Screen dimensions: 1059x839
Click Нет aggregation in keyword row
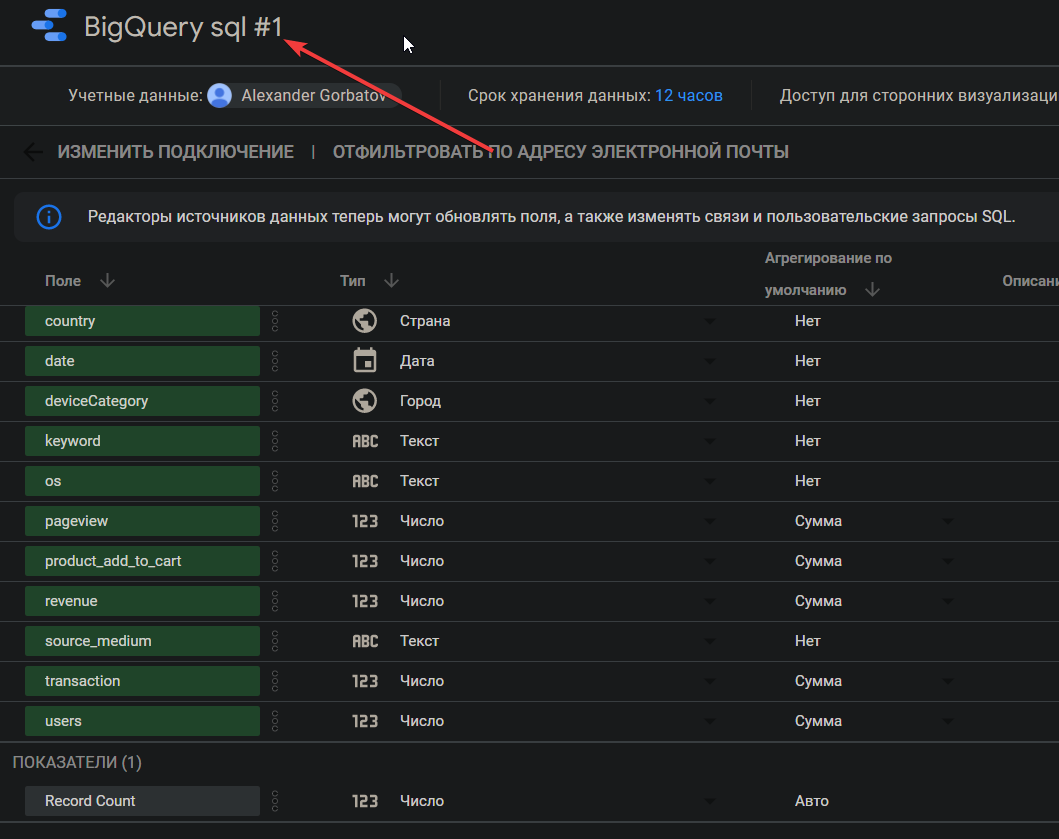pos(808,441)
